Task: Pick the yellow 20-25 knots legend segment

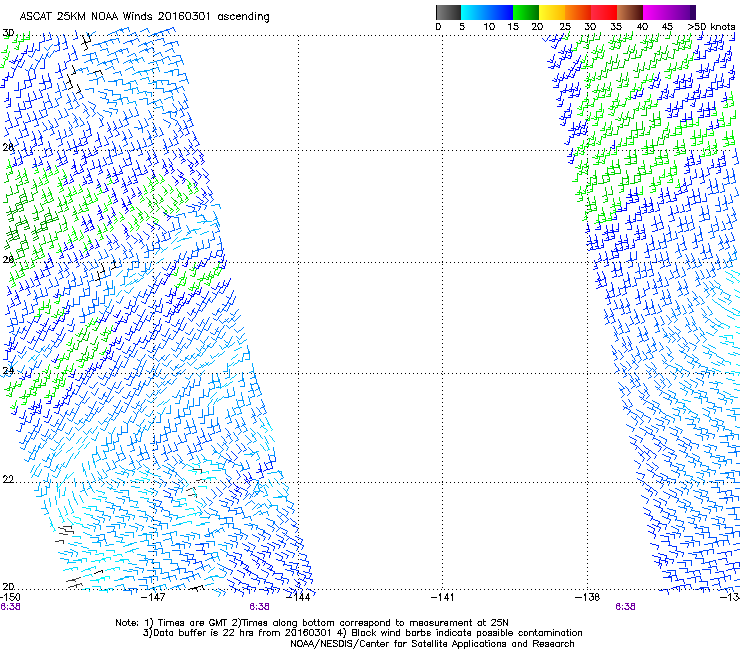Action: click(x=552, y=12)
